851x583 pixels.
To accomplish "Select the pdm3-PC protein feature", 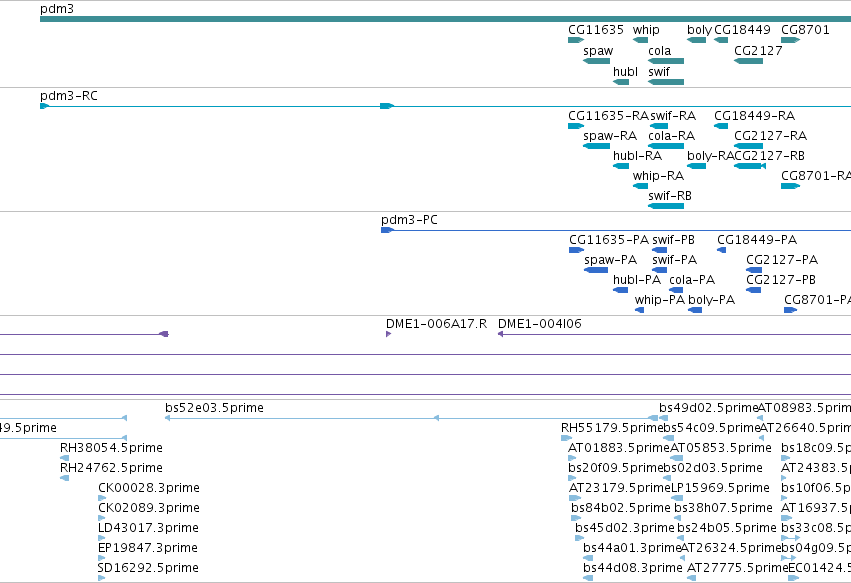I will (x=616, y=230).
